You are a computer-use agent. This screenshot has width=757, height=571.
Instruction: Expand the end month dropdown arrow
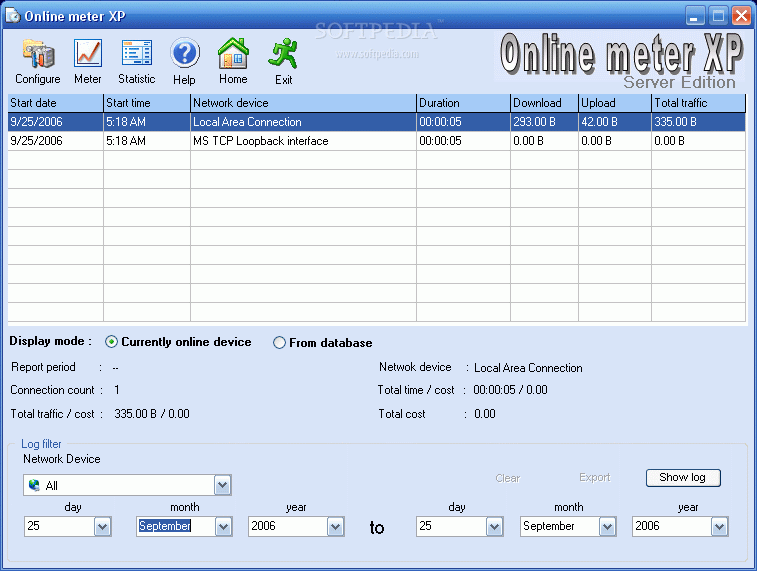607,526
